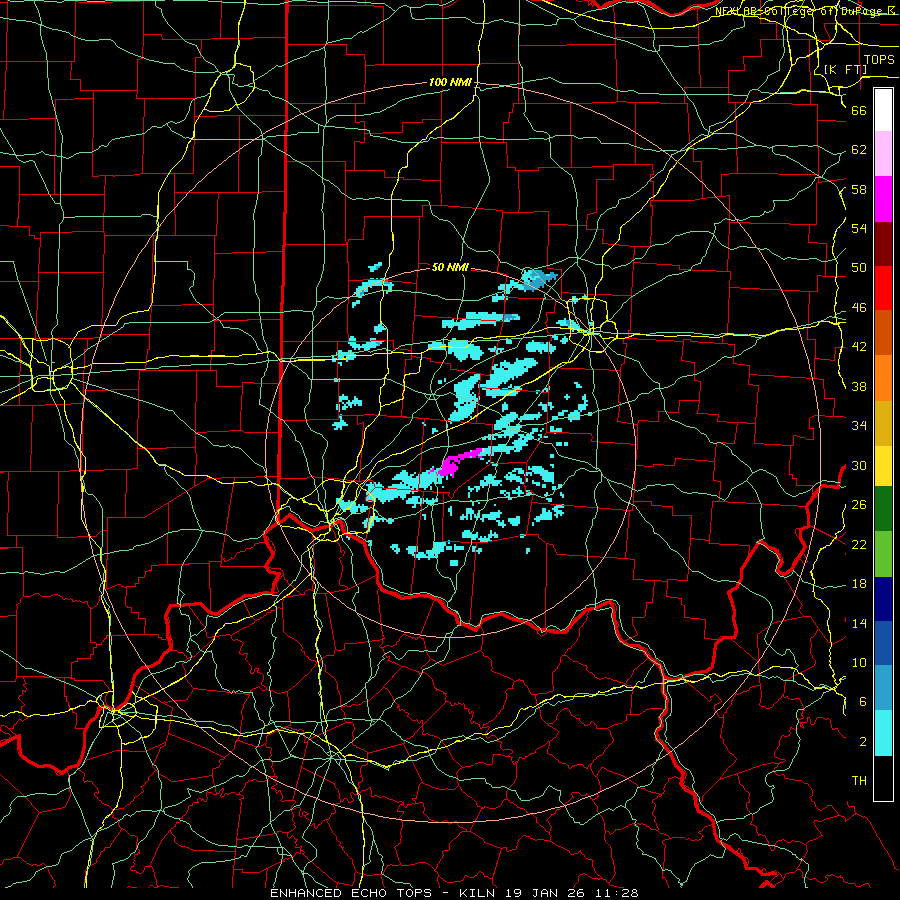
Task: Pick the yellow legend swatch
Action: point(883,465)
